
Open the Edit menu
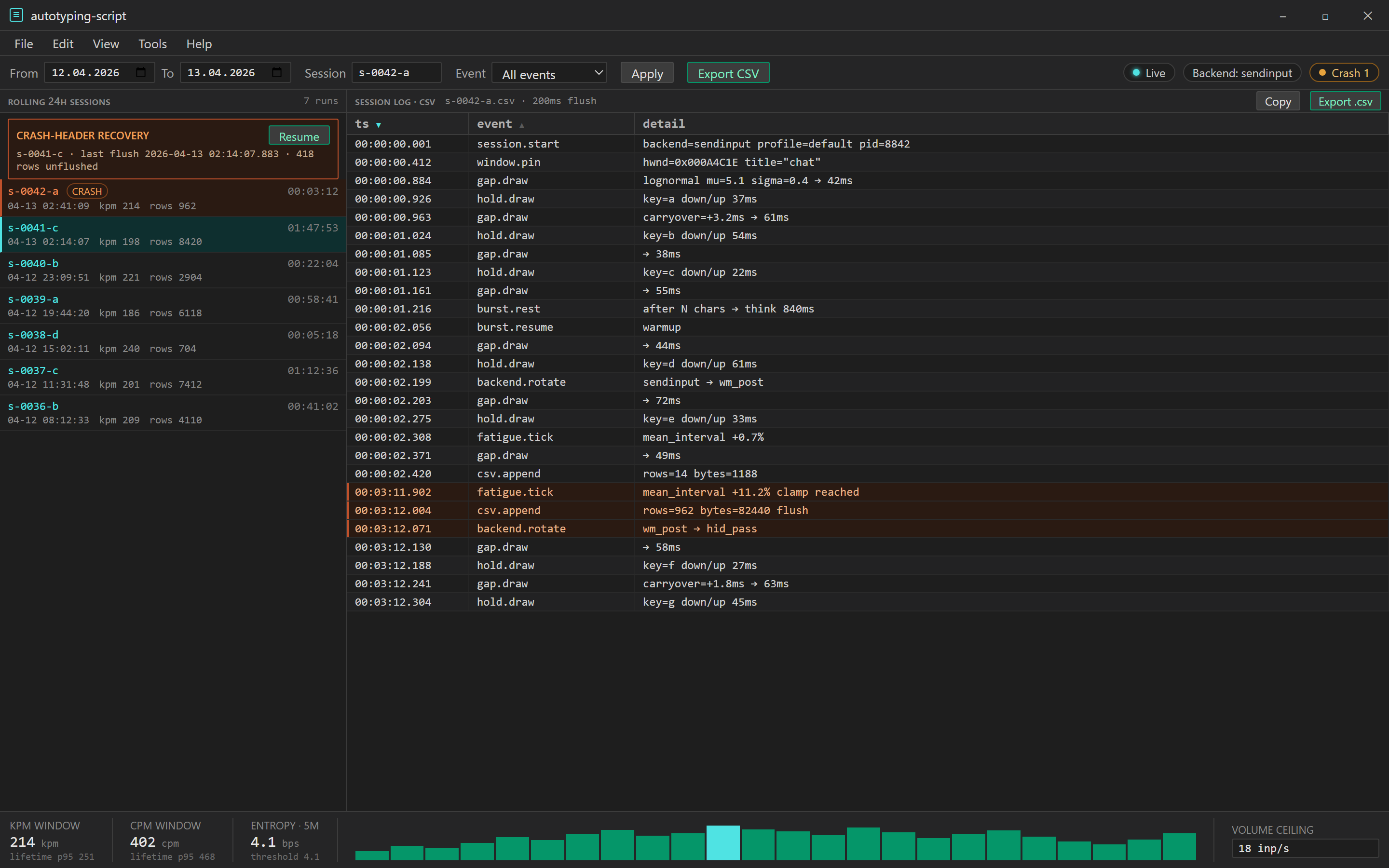click(x=63, y=43)
